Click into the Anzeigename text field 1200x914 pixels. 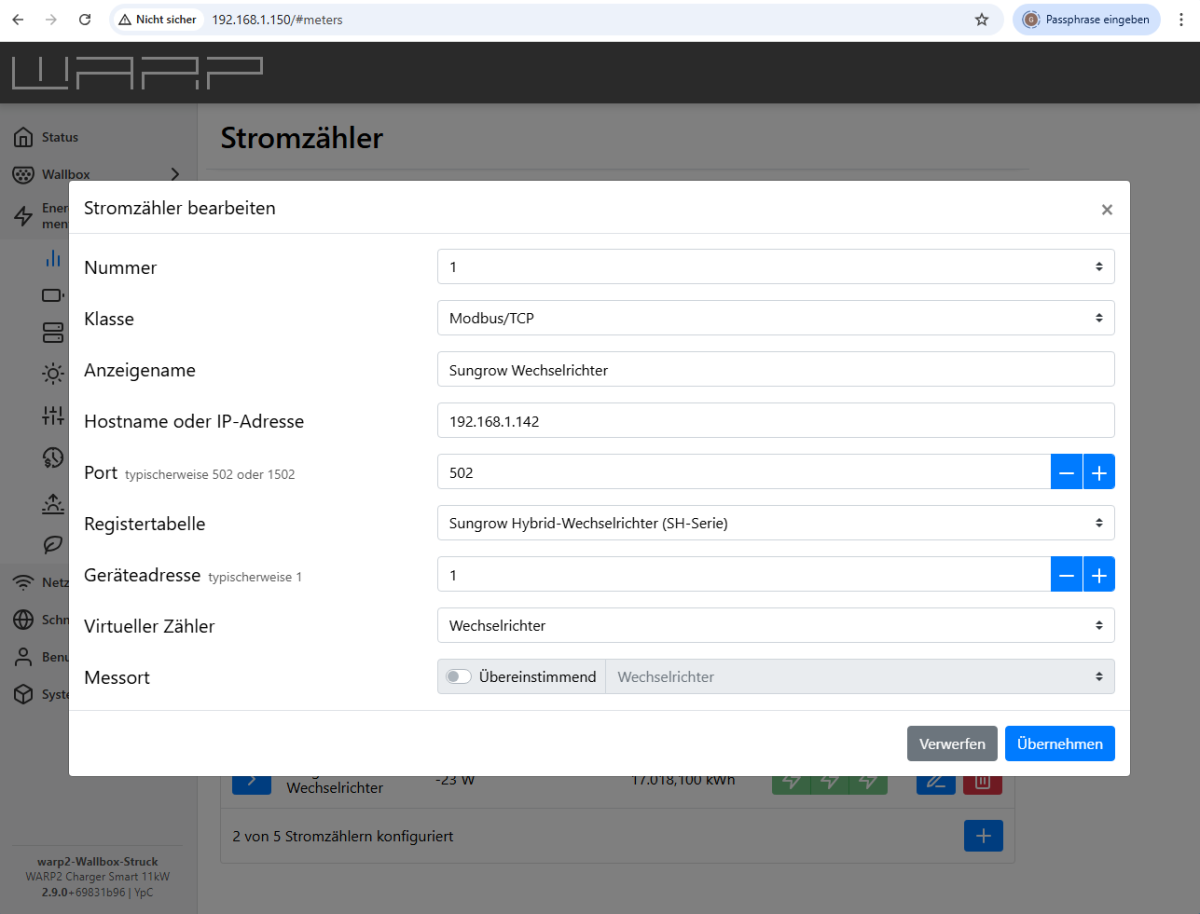coord(775,370)
